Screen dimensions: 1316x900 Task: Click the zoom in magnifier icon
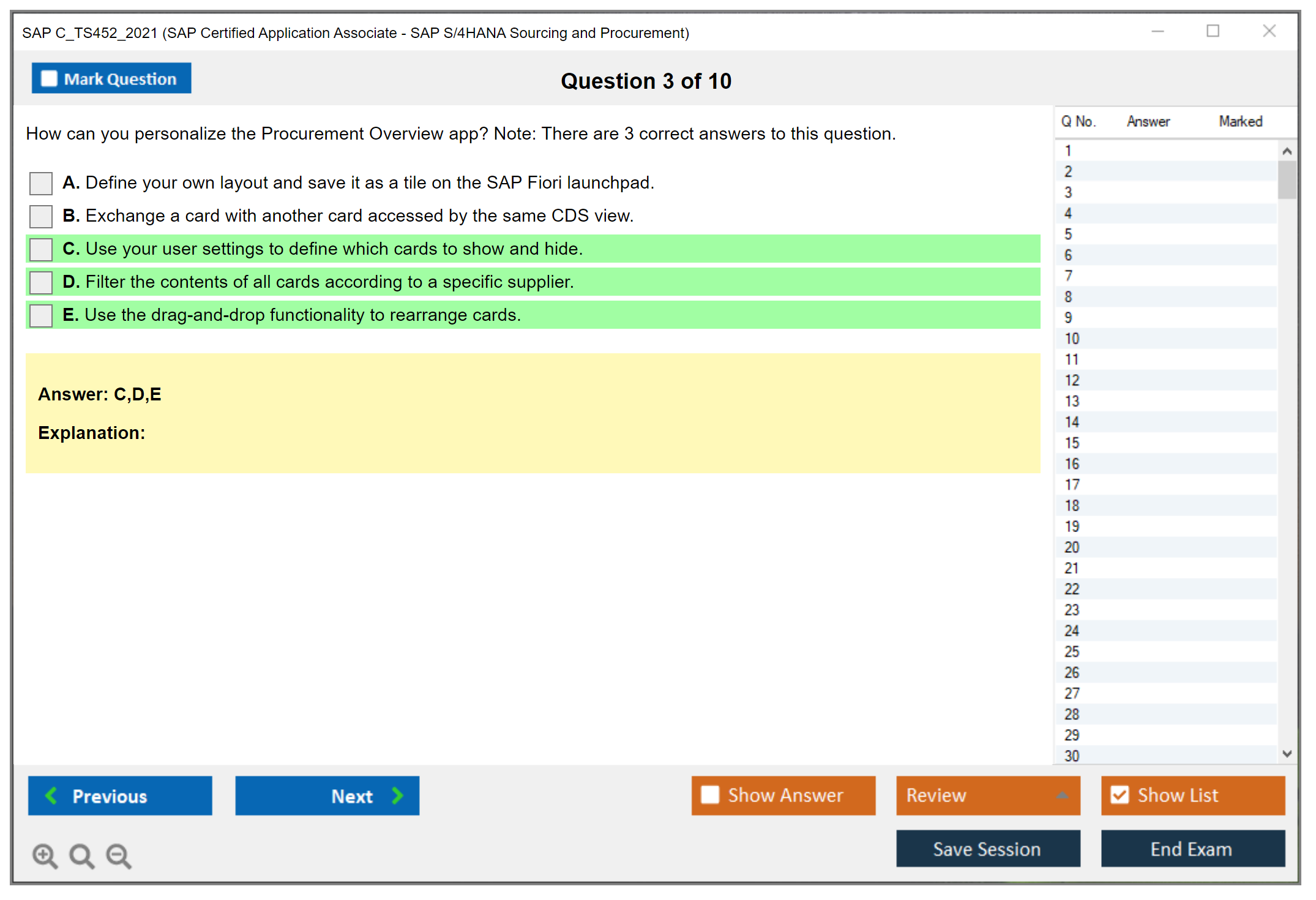(45, 855)
